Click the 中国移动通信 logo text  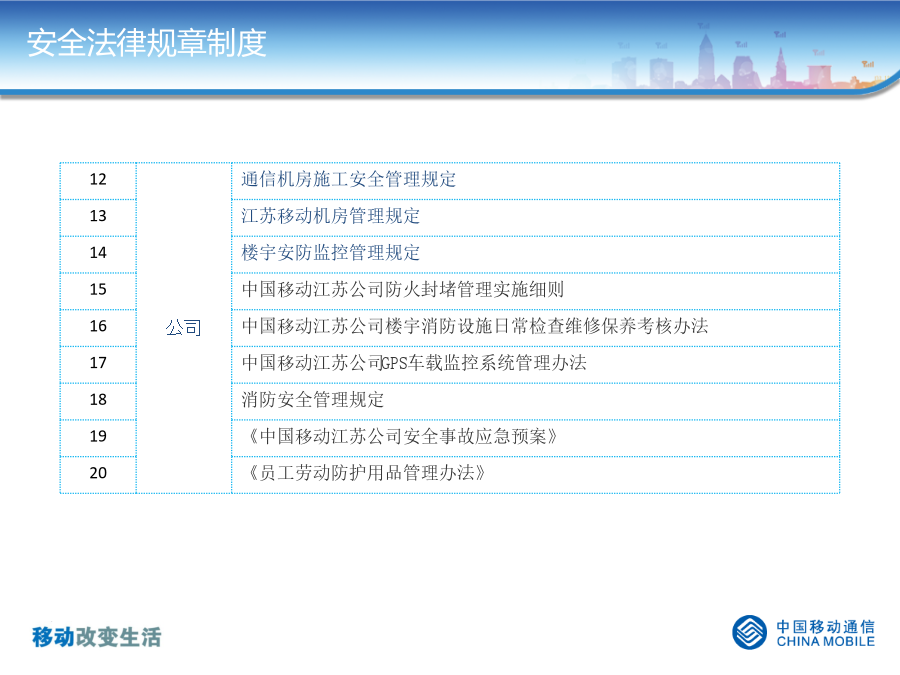pyautogui.click(x=825, y=626)
